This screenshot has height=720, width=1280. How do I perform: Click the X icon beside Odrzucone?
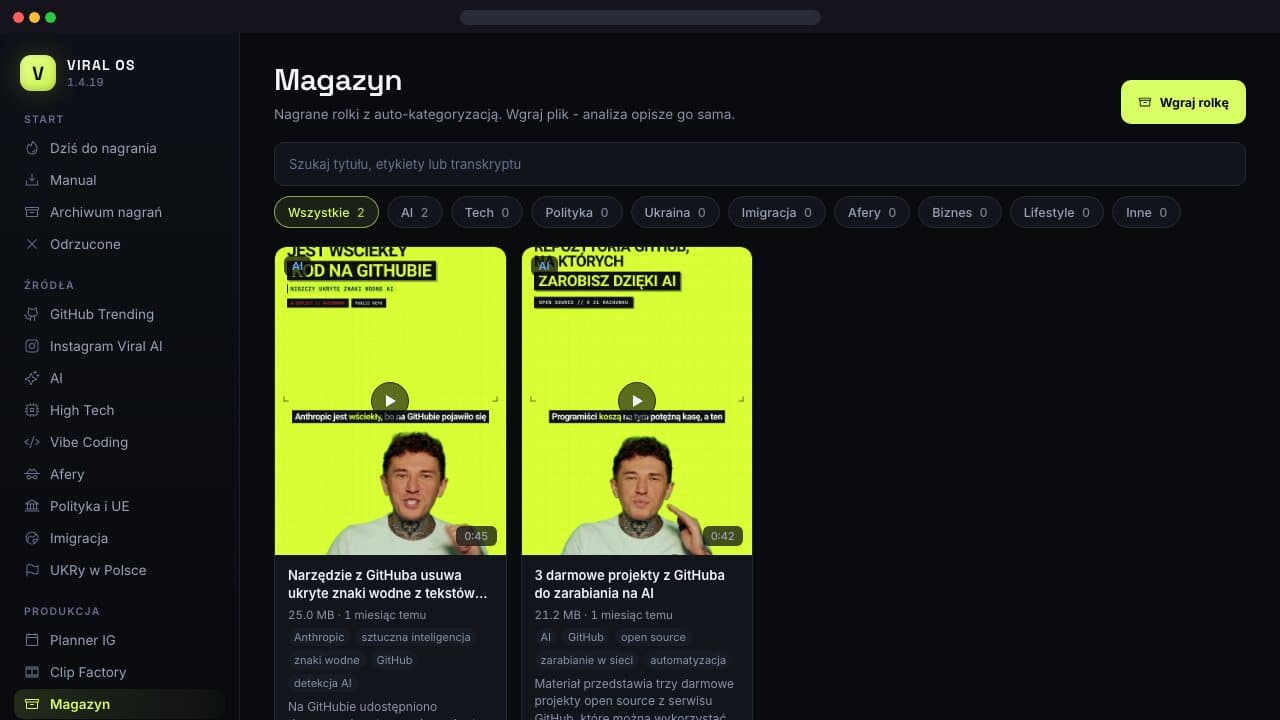(x=32, y=244)
